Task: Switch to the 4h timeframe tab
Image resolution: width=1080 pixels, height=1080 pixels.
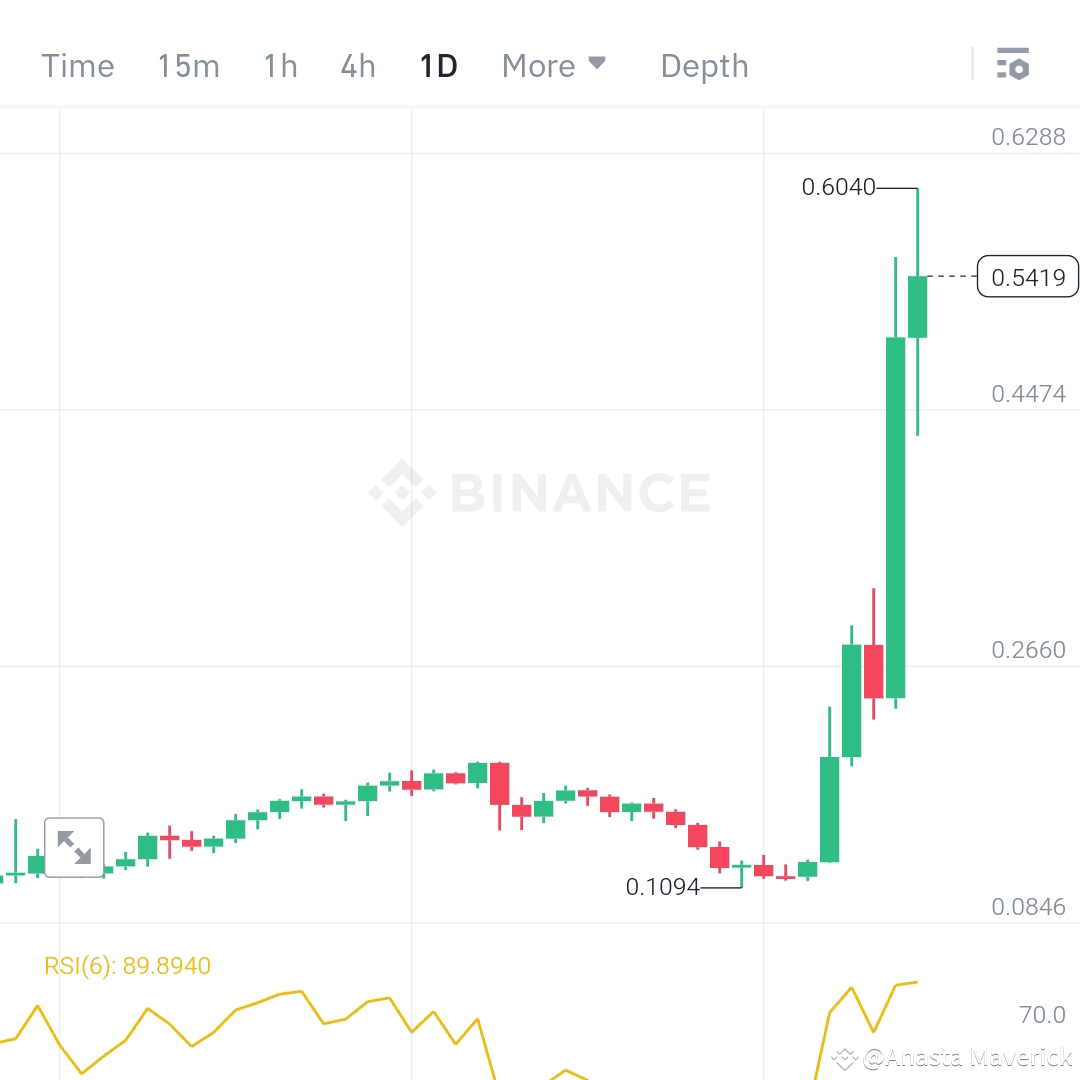Action: [357, 65]
